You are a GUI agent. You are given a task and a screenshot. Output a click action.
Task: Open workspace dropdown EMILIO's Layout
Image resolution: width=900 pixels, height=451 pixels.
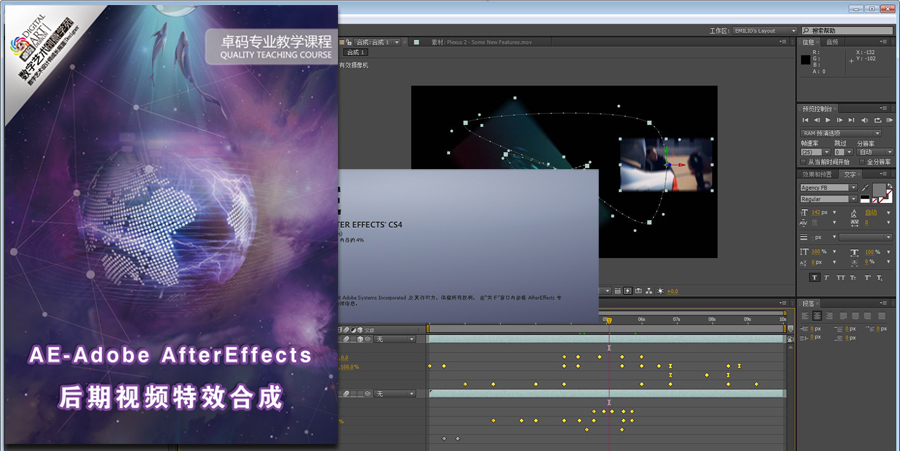[x=765, y=31]
